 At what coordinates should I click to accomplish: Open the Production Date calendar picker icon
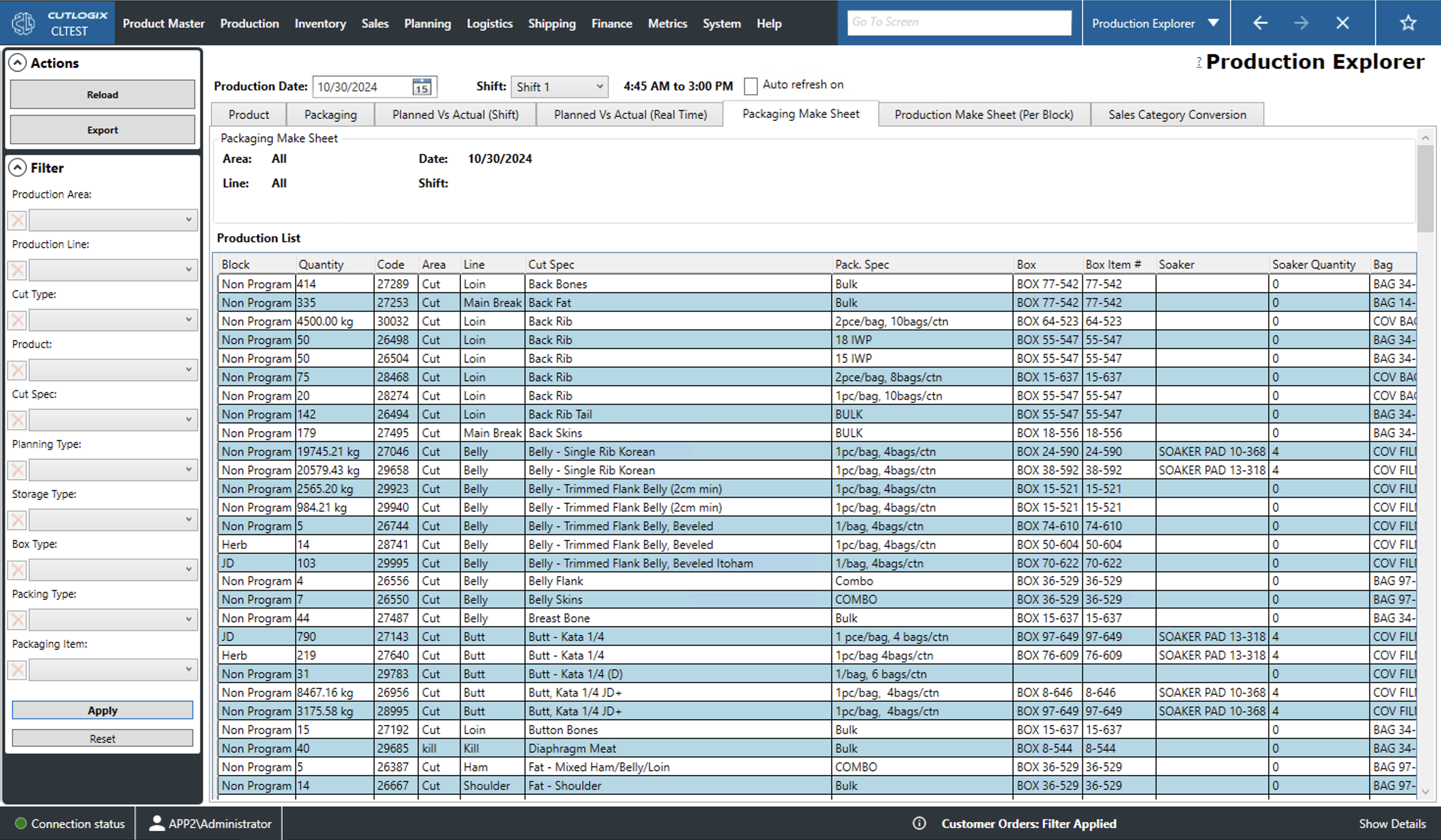coord(422,87)
